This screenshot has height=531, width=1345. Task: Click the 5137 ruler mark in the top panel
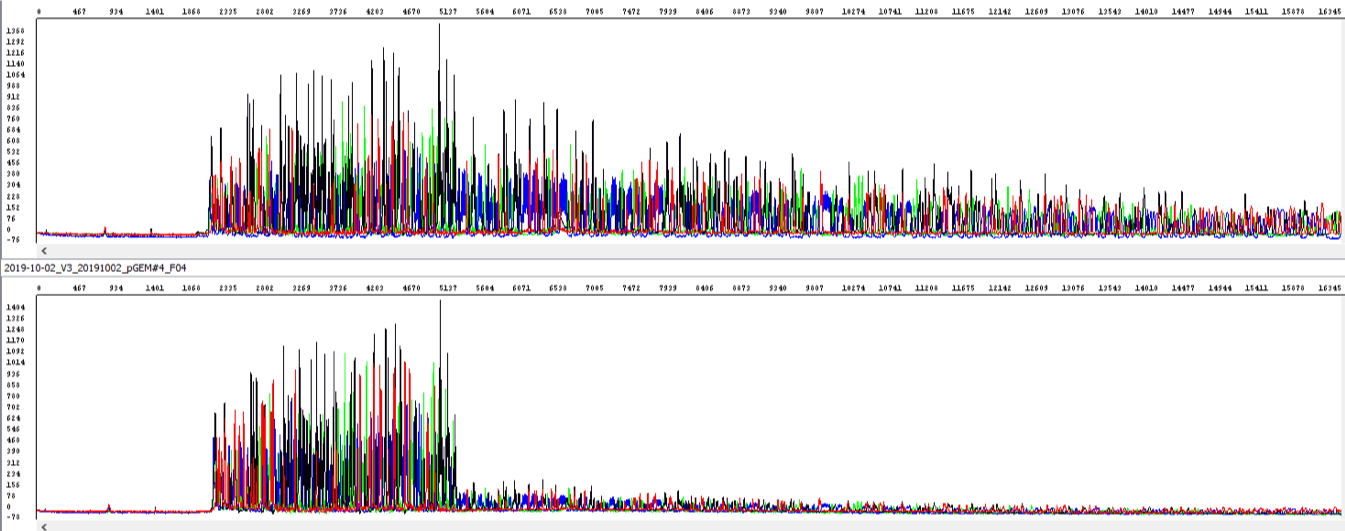pyautogui.click(x=448, y=8)
